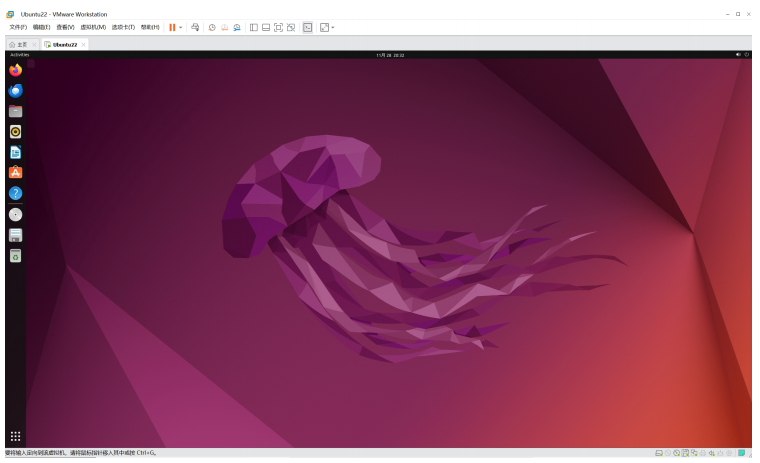Toggle the thumbnail bar view
Viewport: 760px width, 463px height.
(266, 28)
